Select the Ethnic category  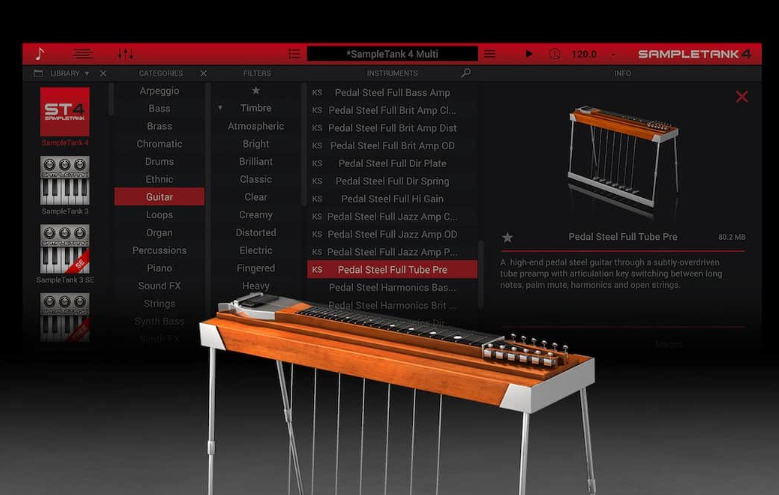pyautogui.click(x=159, y=179)
